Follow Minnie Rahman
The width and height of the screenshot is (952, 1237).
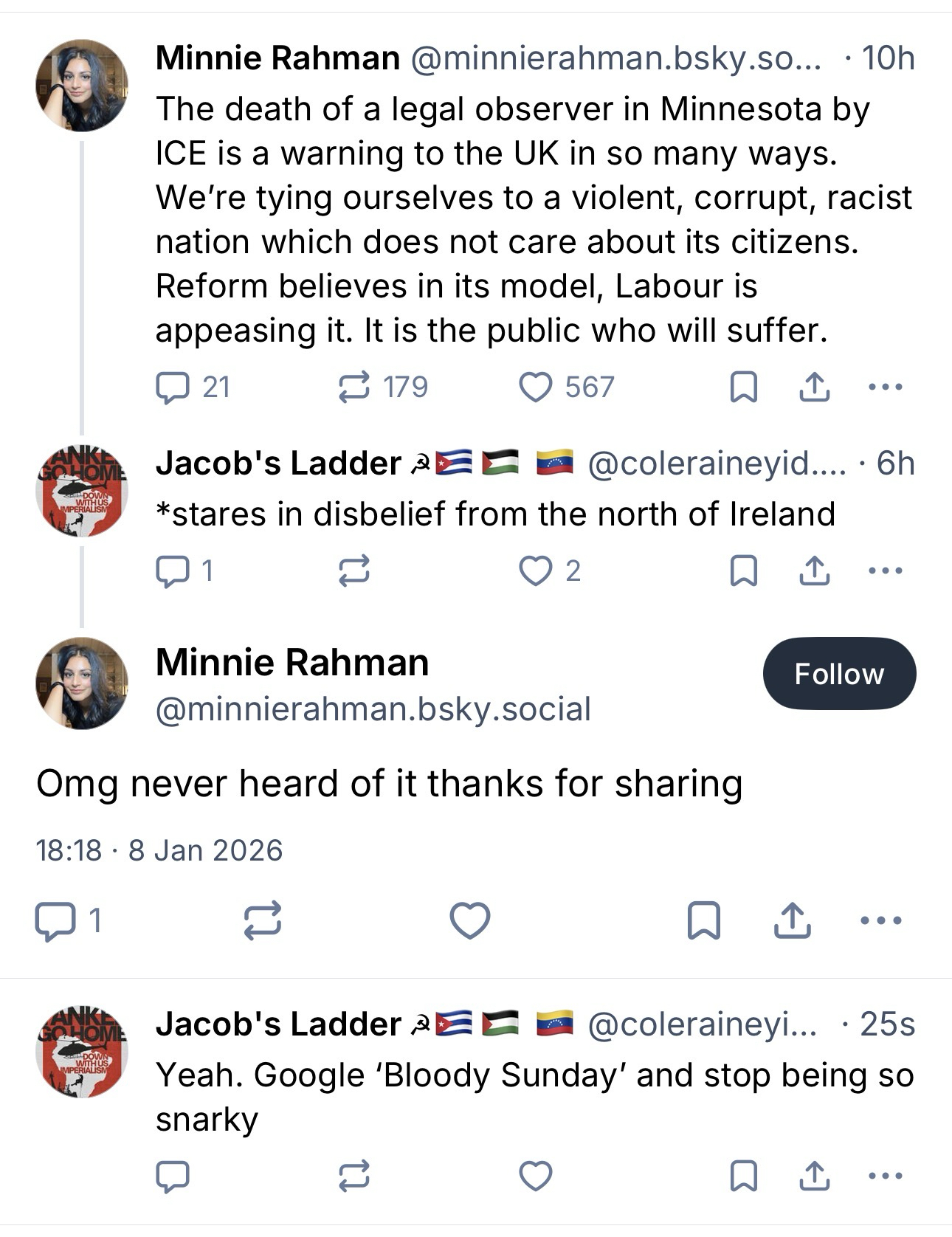pos(839,674)
